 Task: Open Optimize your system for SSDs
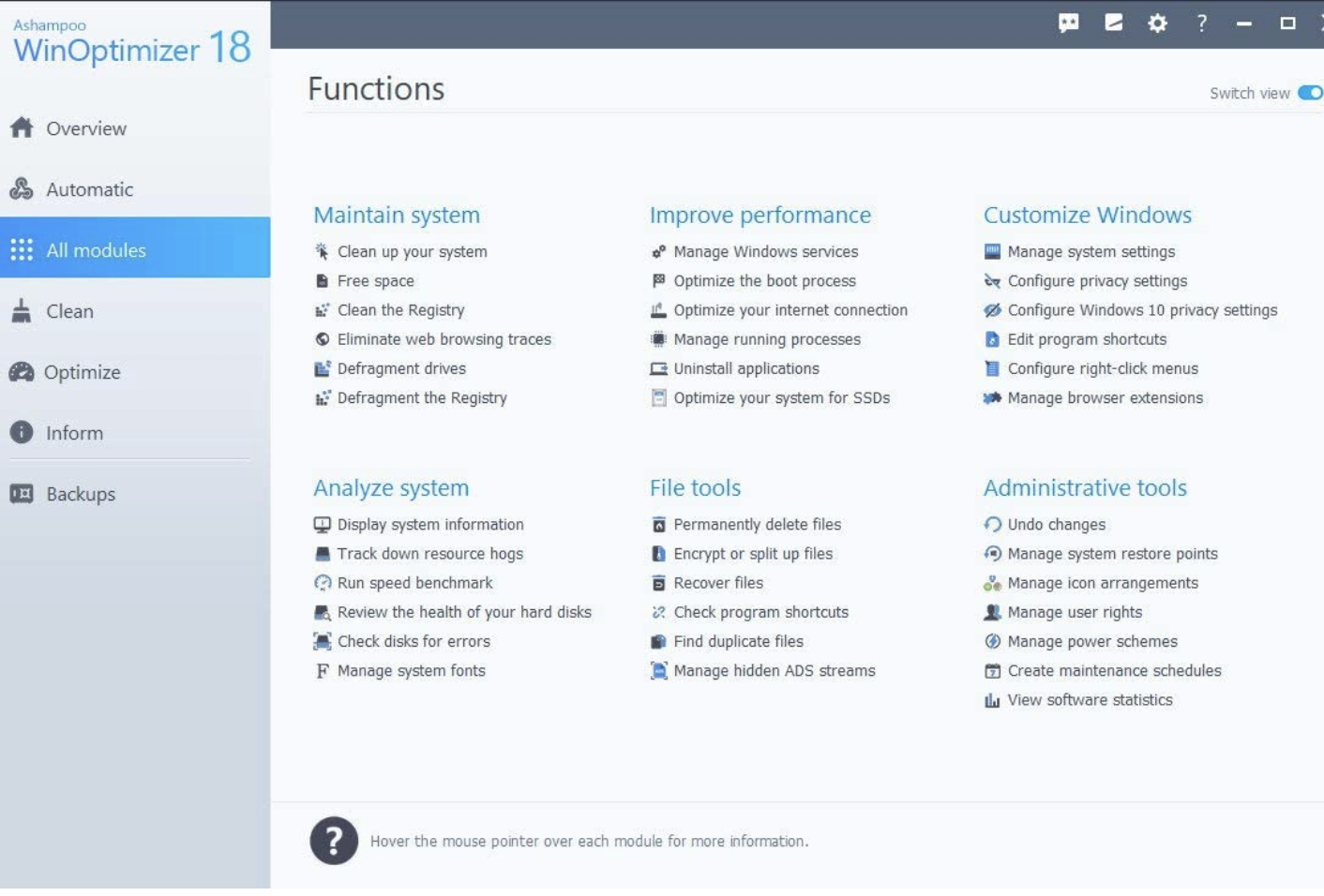click(x=781, y=398)
